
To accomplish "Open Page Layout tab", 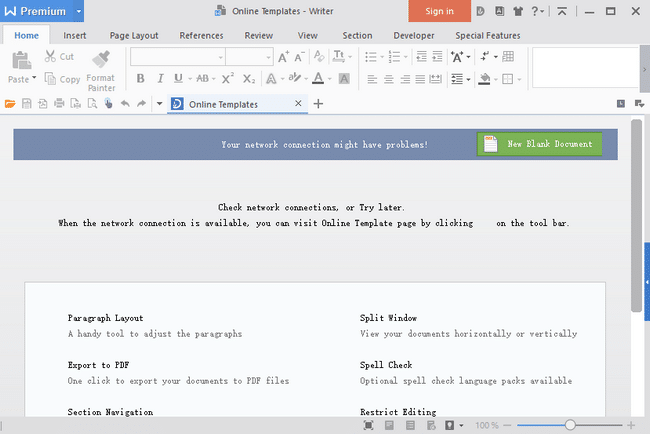I will pyautogui.click(x=134, y=36).
